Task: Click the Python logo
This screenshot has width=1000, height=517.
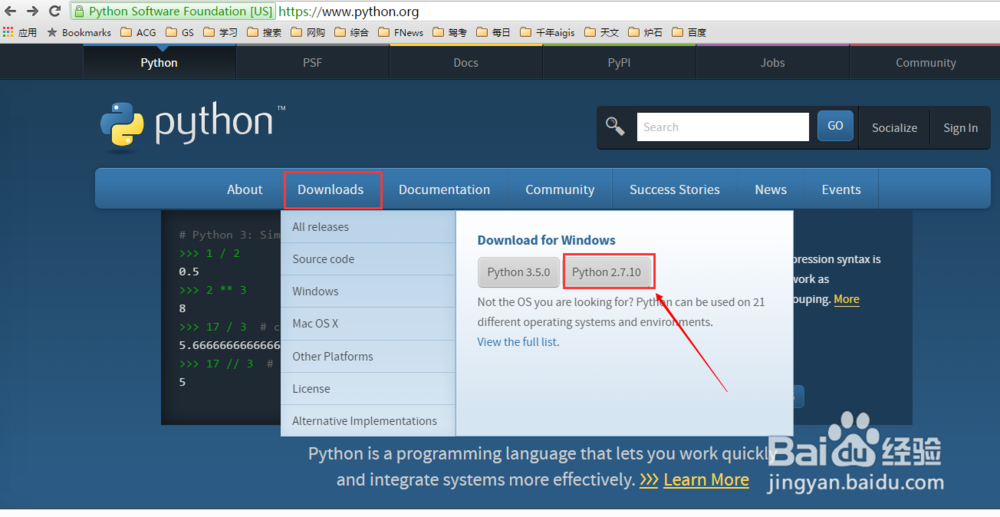Action: 193,126
